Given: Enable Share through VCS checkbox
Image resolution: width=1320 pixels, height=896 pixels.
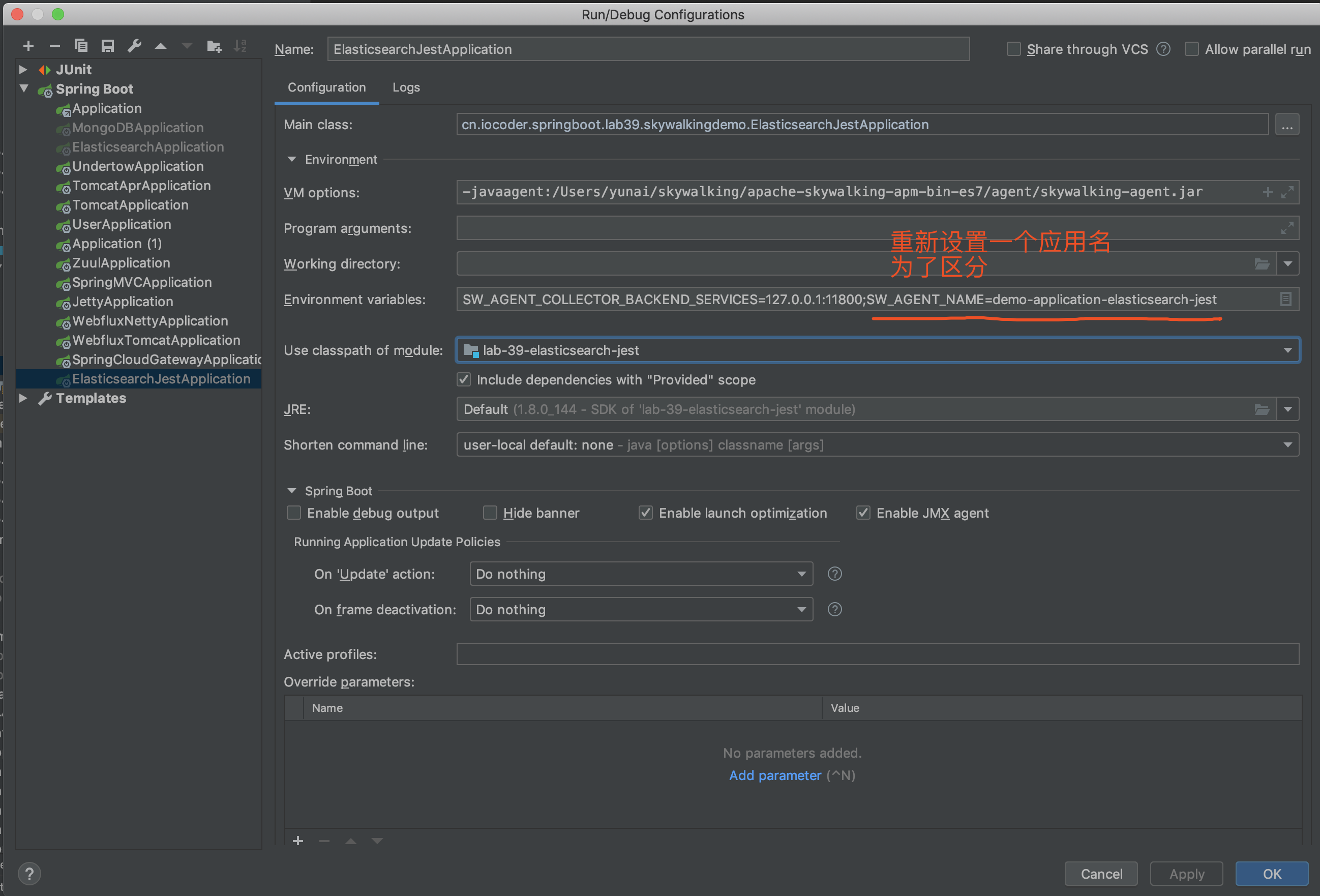Looking at the screenshot, I should pyautogui.click(x=1013, y=49).
